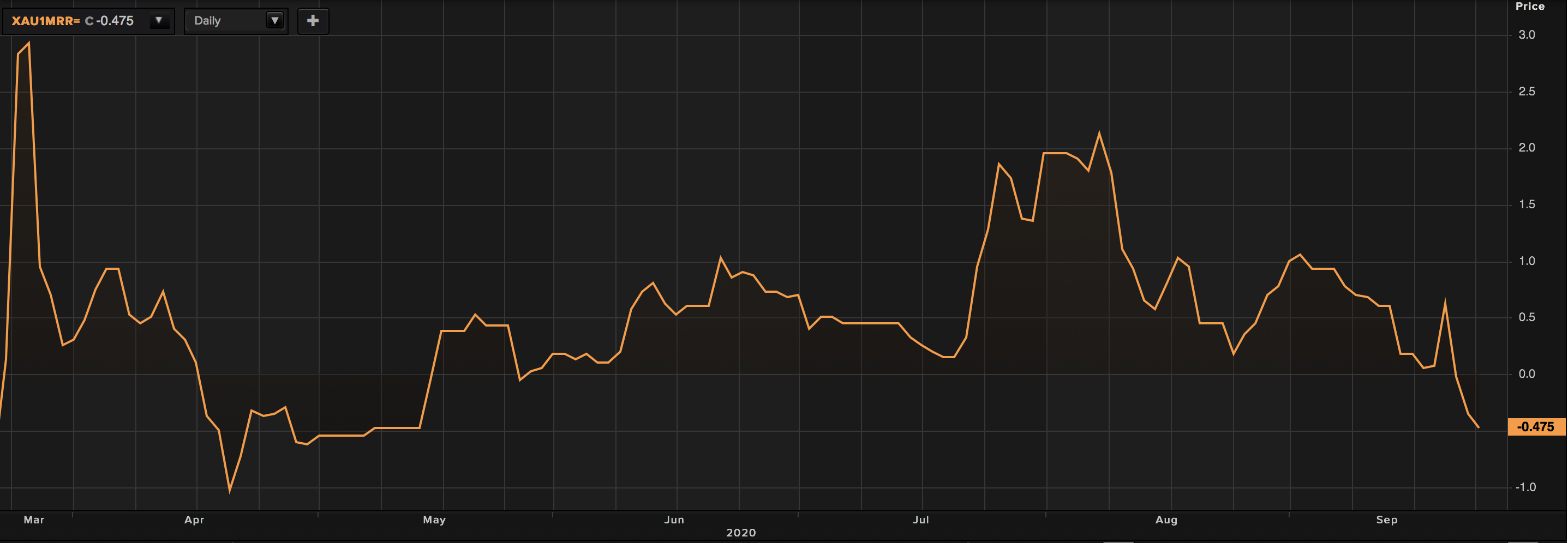Click the May label on the time axis
1568x543 pixels.
[435, 520]
